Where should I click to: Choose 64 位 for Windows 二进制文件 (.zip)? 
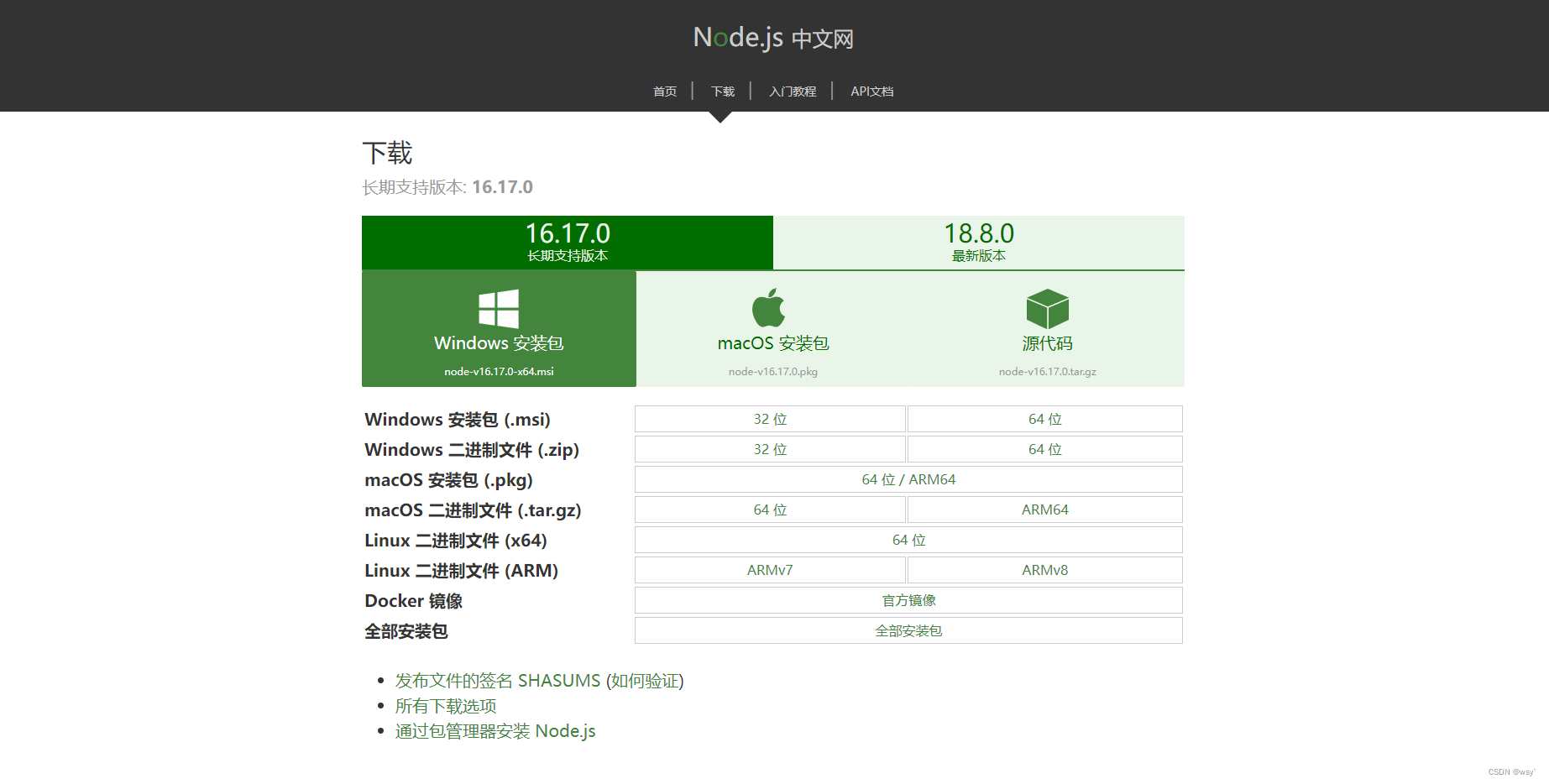pyautogui.click(x=1045, y=449)
